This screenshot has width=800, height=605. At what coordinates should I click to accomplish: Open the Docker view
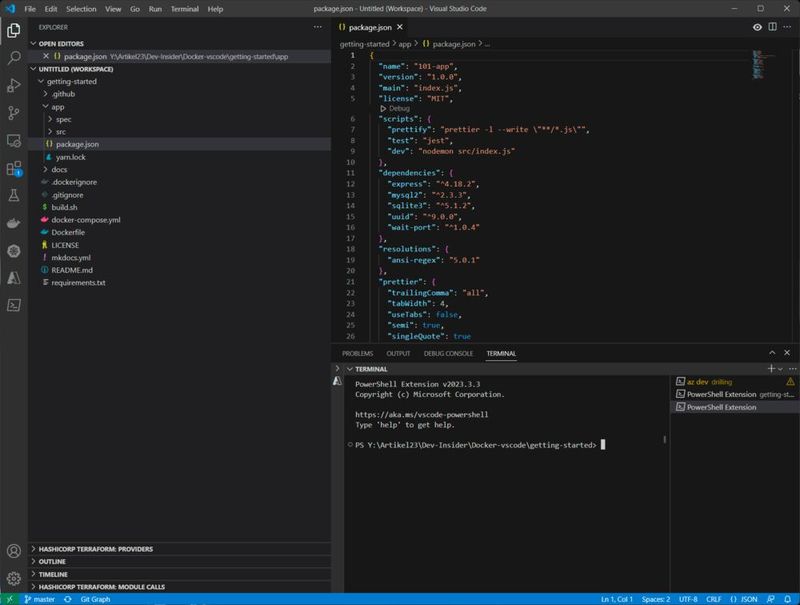tap(14, 223)
